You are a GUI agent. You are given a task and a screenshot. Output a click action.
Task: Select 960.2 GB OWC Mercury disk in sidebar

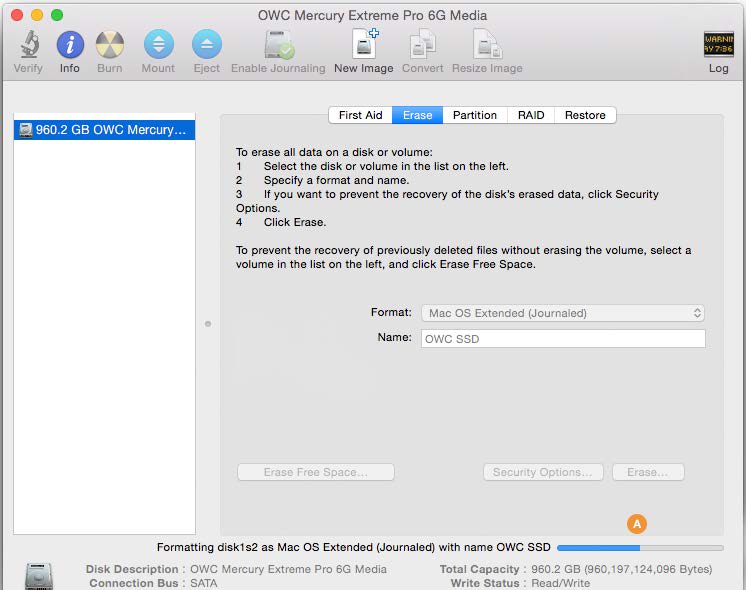pos(104,130)
